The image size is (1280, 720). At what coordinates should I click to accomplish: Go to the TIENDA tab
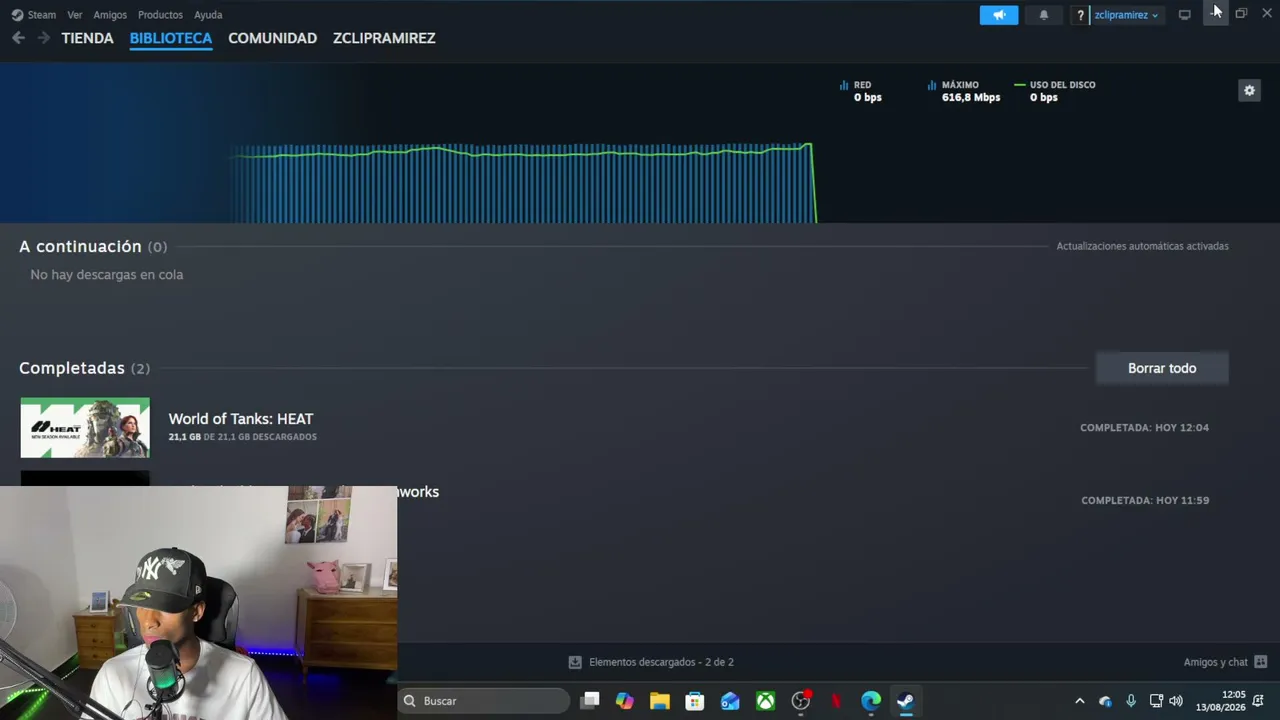(x=88, y=38)
